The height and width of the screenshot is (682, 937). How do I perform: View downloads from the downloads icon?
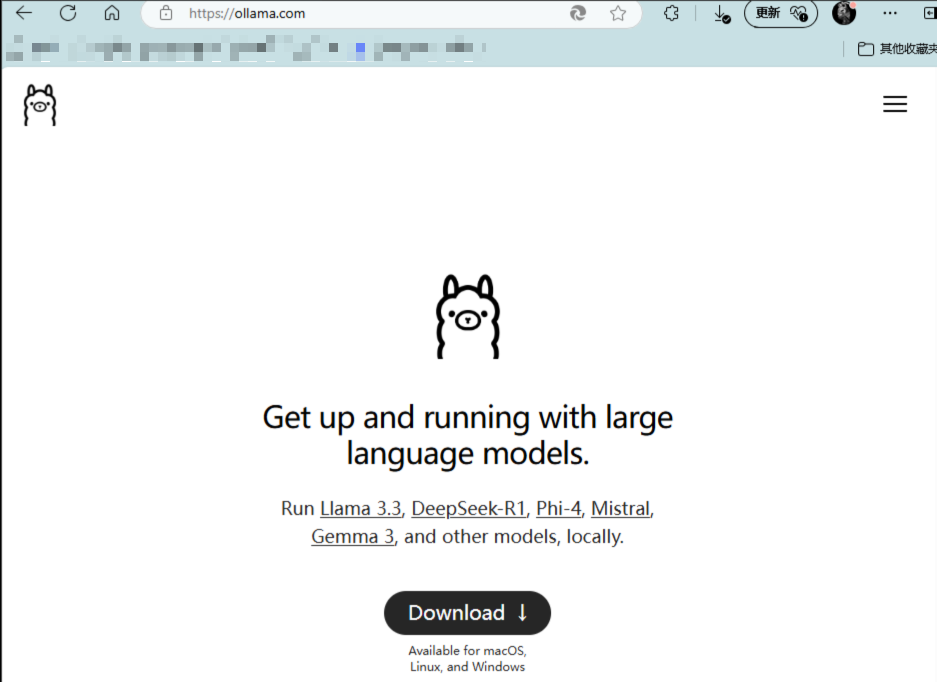coord(722,15)
